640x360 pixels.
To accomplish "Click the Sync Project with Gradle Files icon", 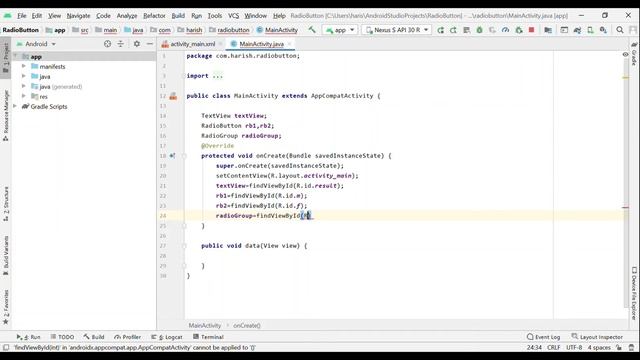I will (577, 30).
